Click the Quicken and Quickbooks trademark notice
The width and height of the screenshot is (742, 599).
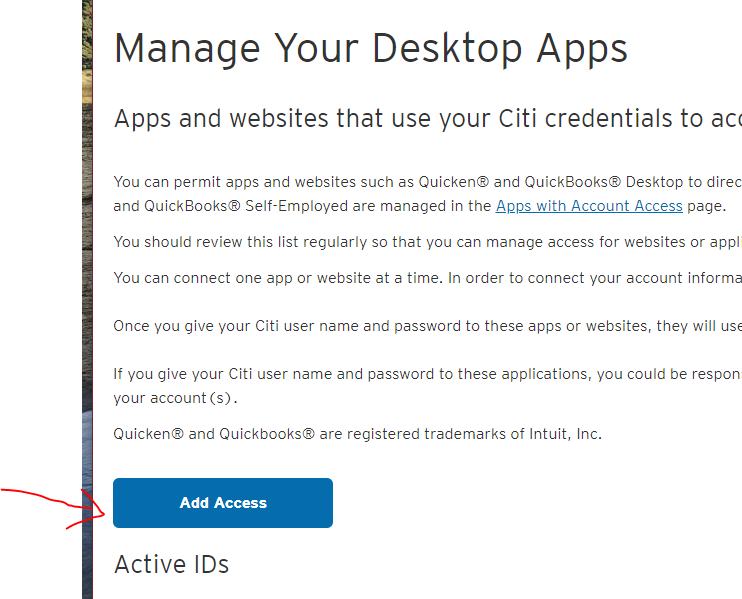[358, 434]
